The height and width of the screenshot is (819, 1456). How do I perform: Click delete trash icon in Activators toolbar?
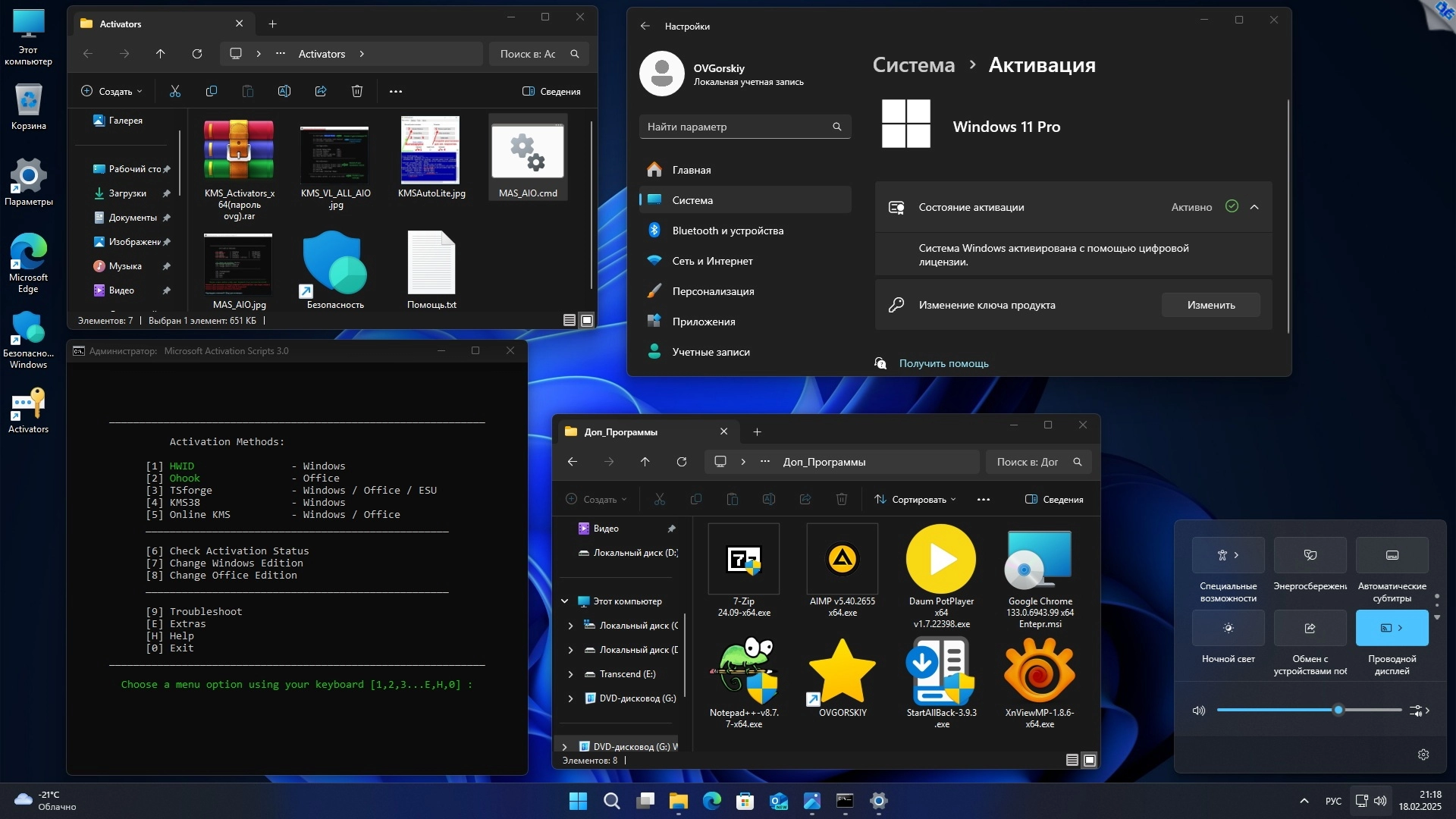pyautogui.click(x=357, y=91)
